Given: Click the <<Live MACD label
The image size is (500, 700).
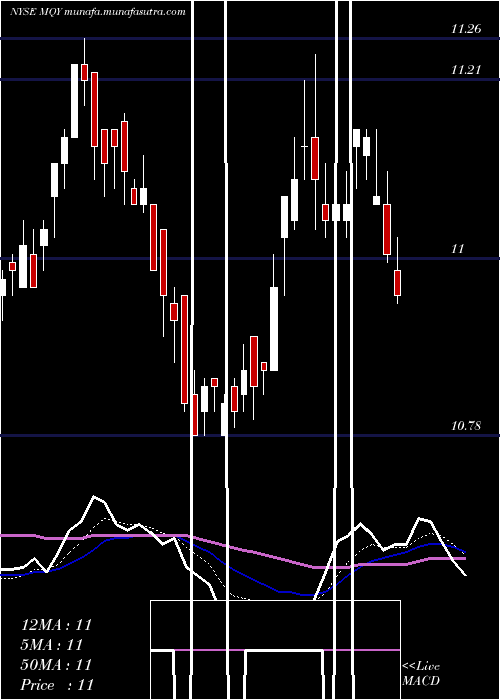Looking at the screenshot, I should tap(421, 674).
